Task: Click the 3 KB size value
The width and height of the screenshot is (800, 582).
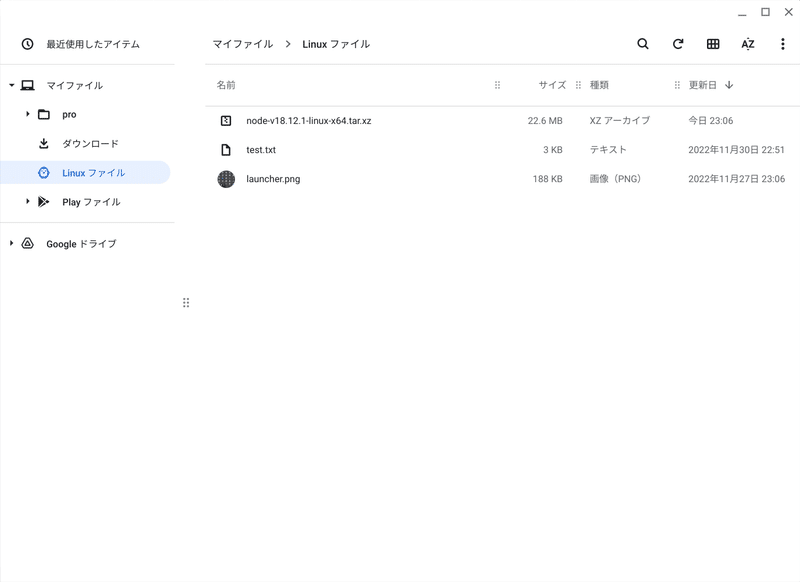Action: click(553, 150)
